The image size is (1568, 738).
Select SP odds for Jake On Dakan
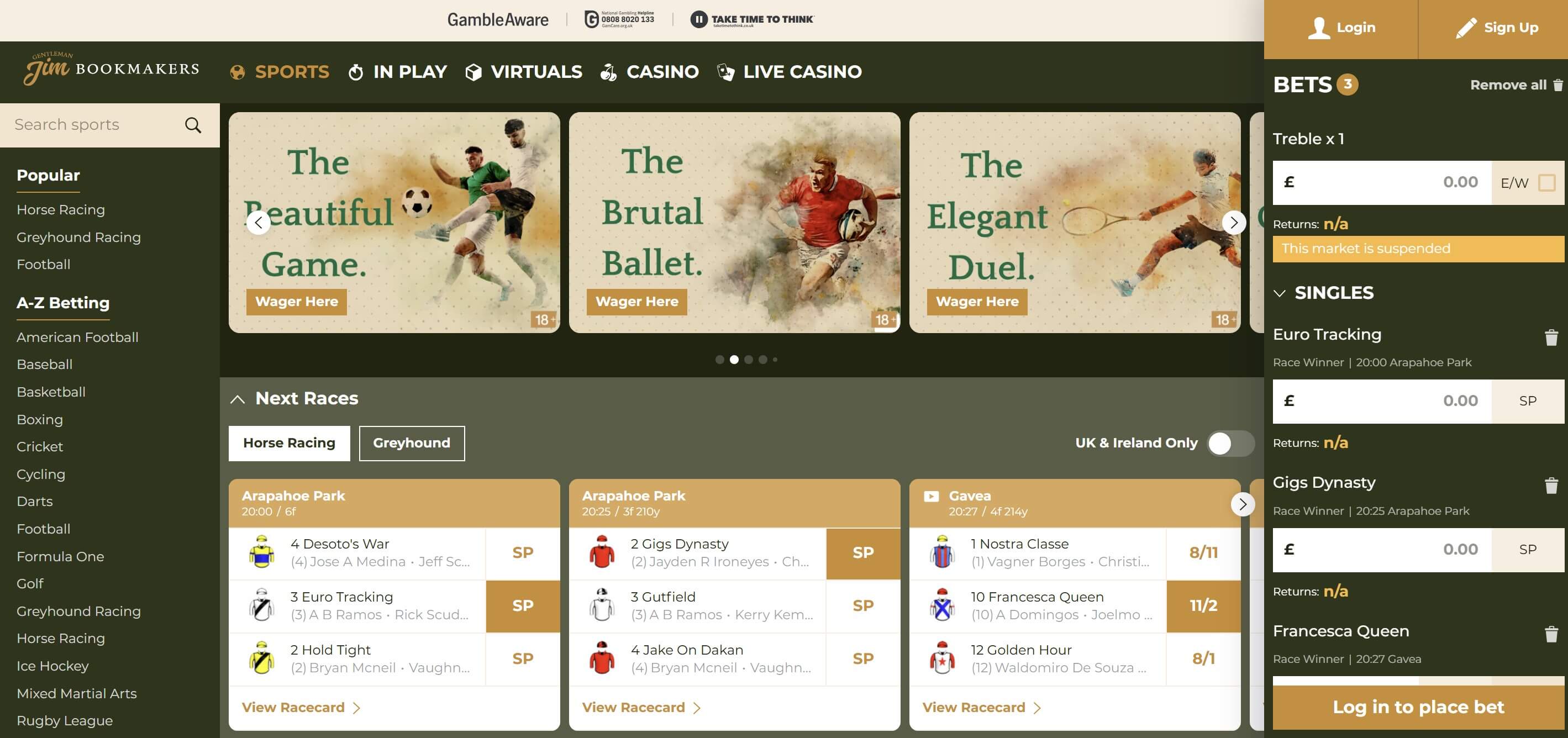pos(863,659)
